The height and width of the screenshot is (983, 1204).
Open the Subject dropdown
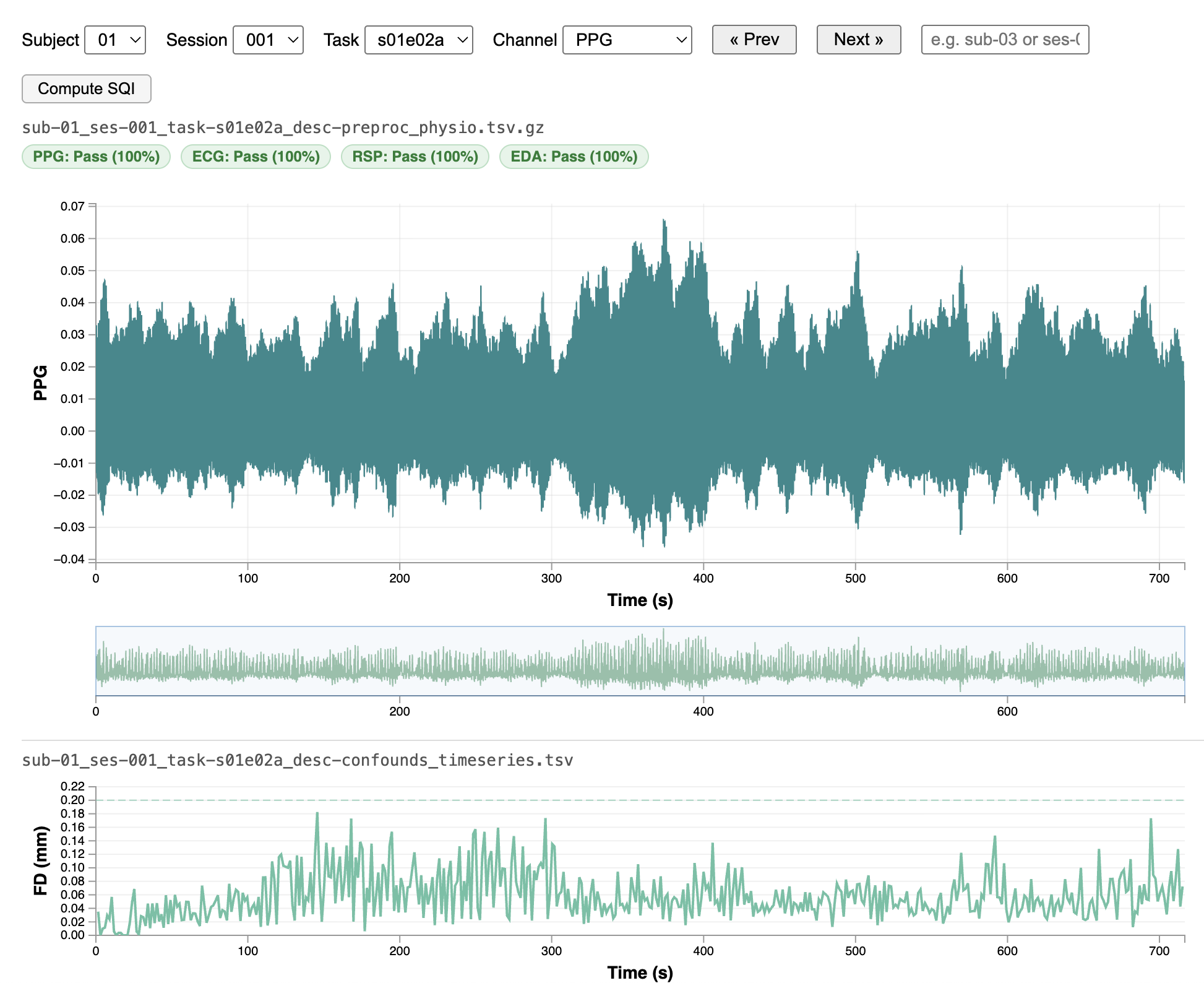coord(114,40)
